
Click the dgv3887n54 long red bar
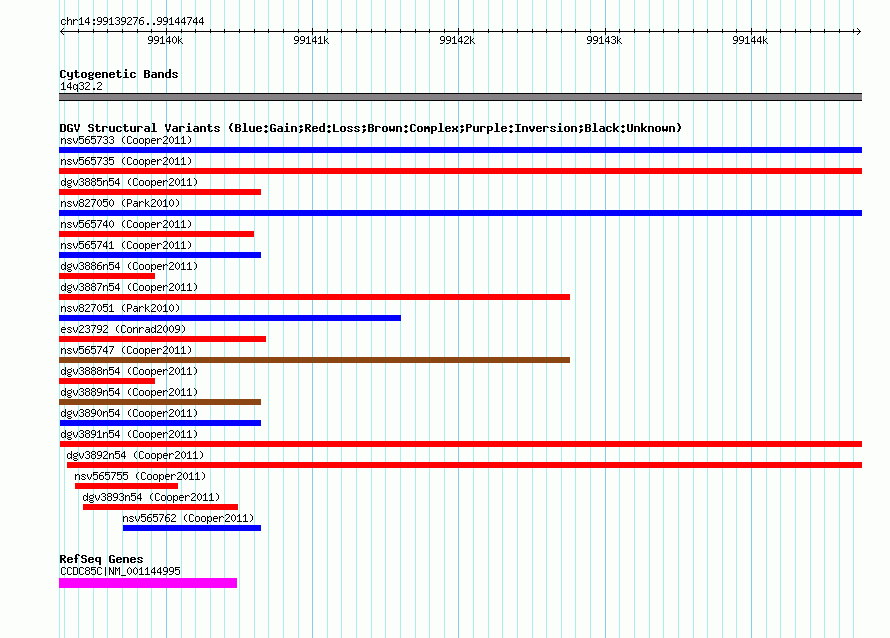pos(314,297)
